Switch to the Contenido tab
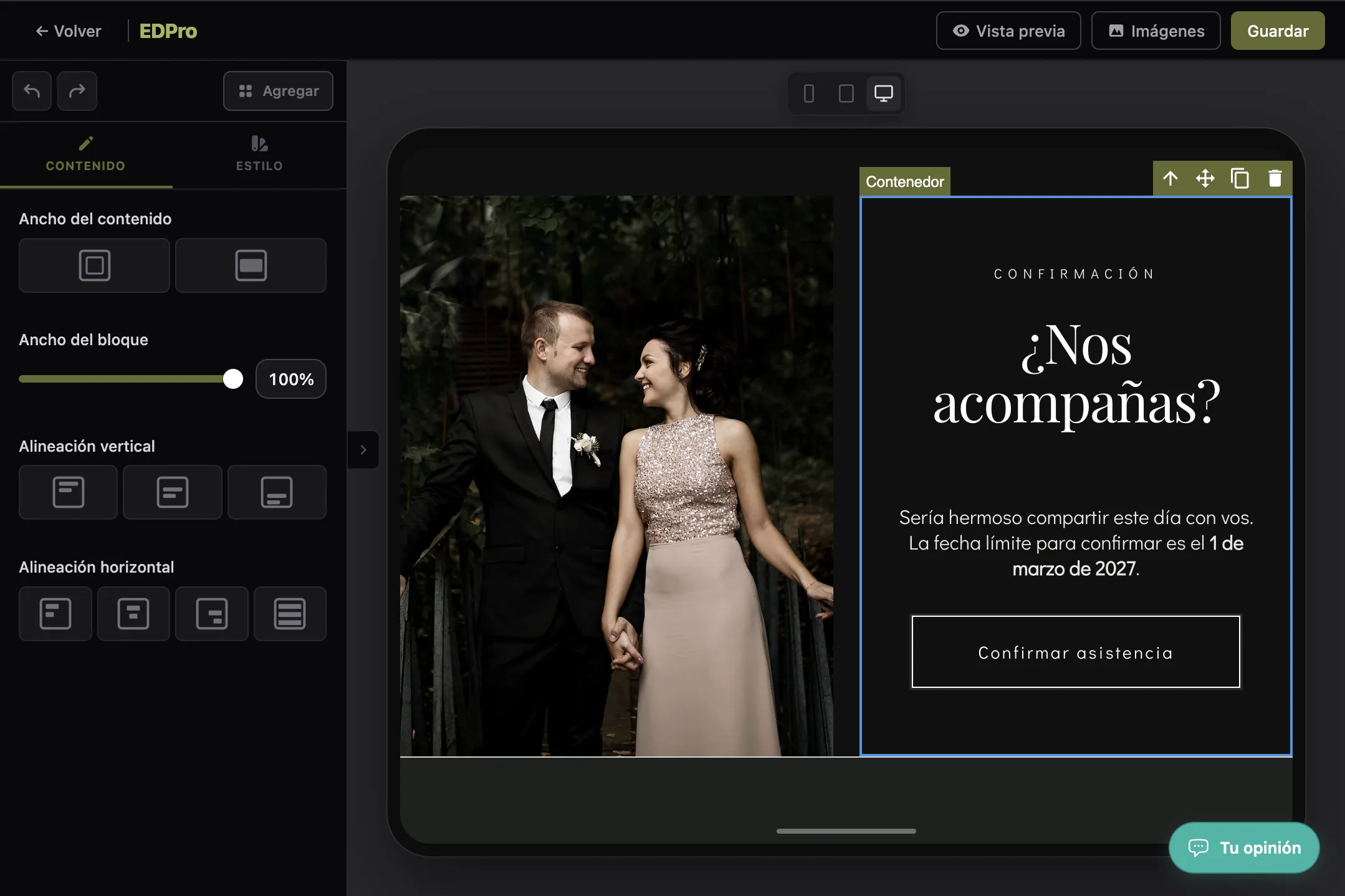This screenshot has width=1345, height=896. 86,155
